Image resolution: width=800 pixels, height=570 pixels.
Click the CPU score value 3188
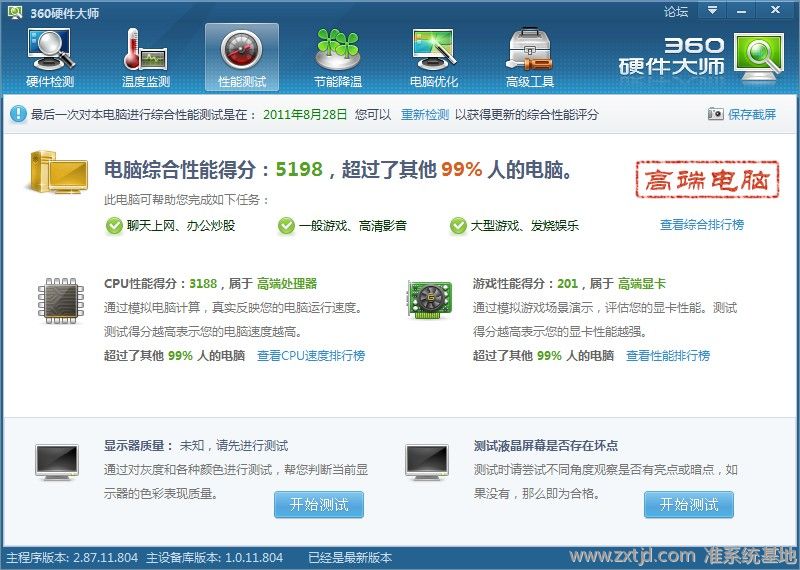coord(203,284)
